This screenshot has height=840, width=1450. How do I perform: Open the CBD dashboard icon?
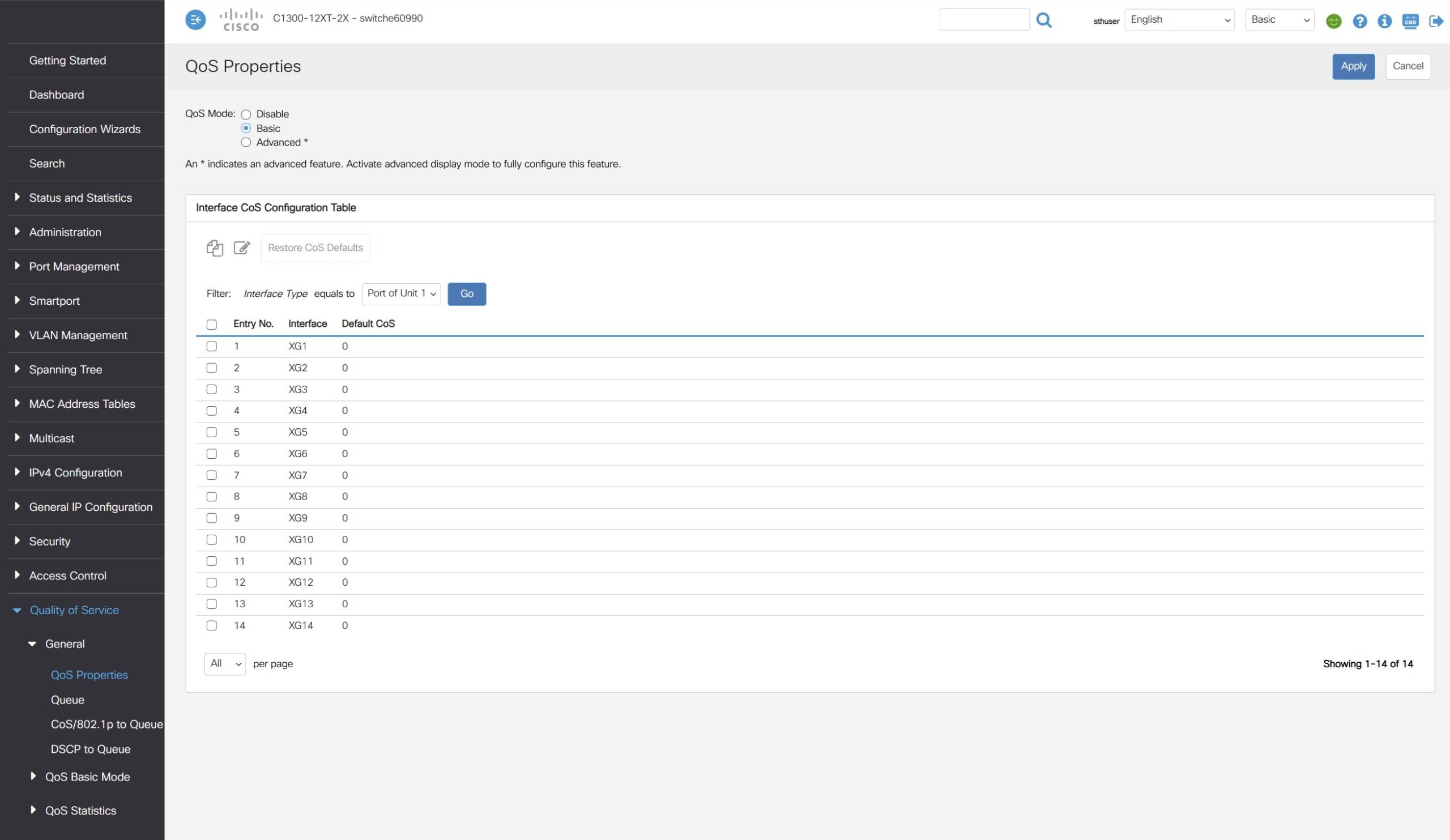point(1410,22)
